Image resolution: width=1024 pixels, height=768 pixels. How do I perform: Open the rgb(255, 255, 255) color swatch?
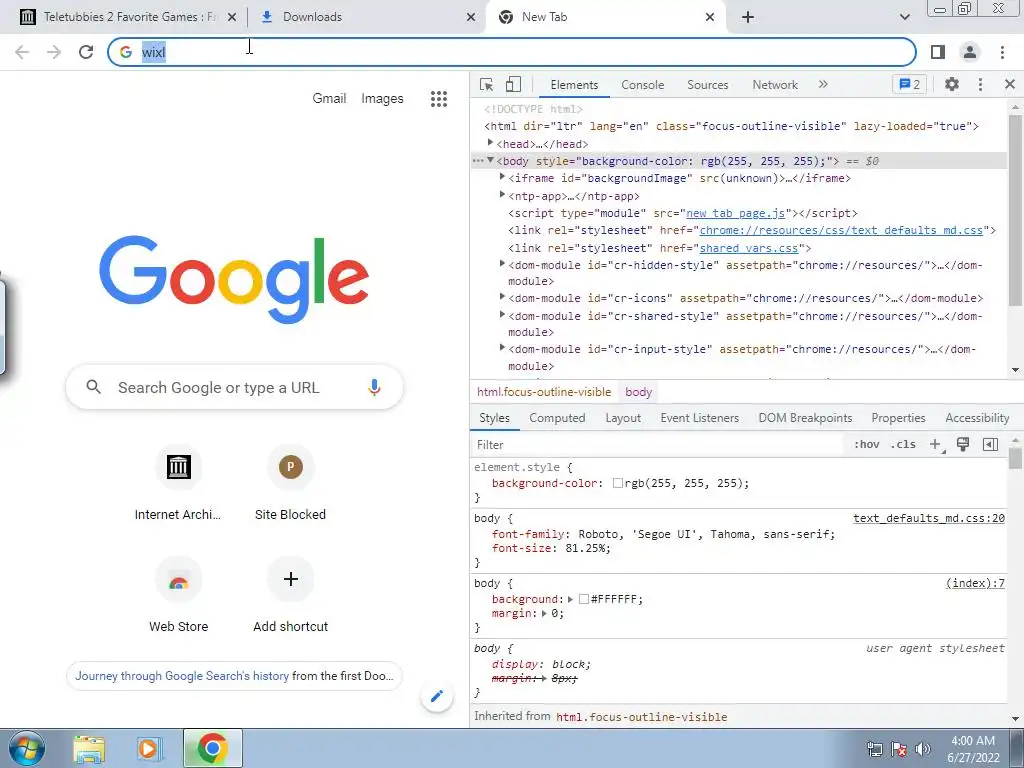617,483
